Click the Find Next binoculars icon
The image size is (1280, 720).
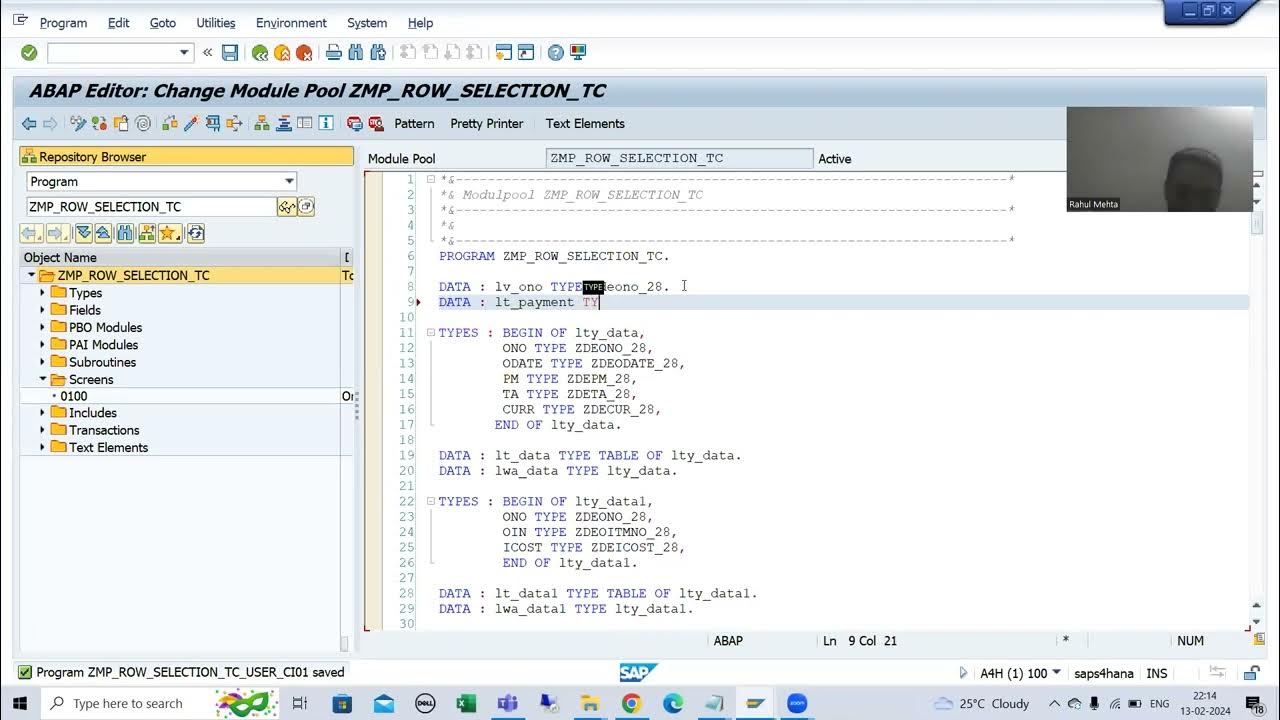(378, 52)
